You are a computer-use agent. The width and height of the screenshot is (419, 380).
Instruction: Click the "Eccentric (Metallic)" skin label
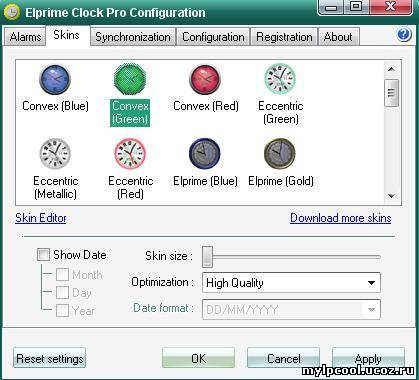click(x=55, y=187)
